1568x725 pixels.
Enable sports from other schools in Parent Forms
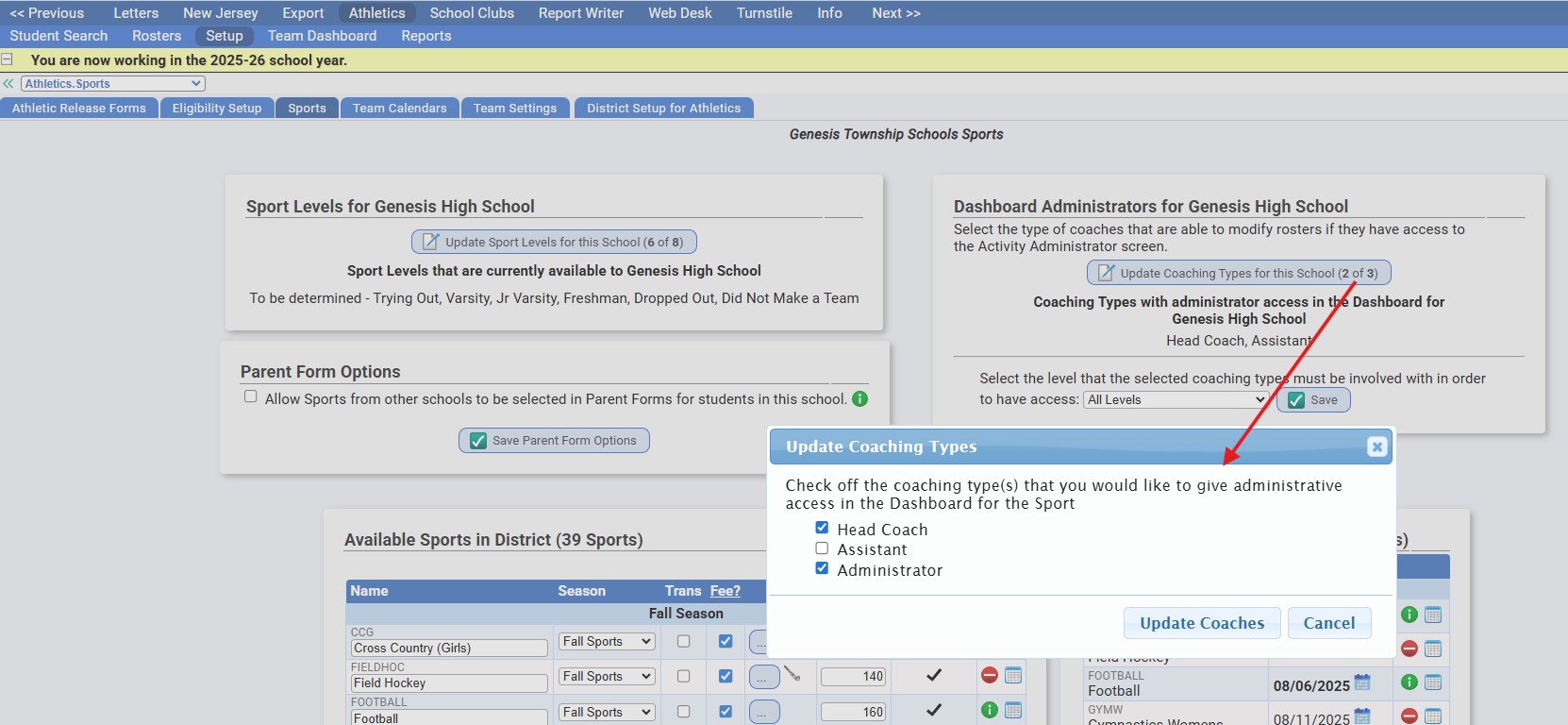[x=251, y=396]
